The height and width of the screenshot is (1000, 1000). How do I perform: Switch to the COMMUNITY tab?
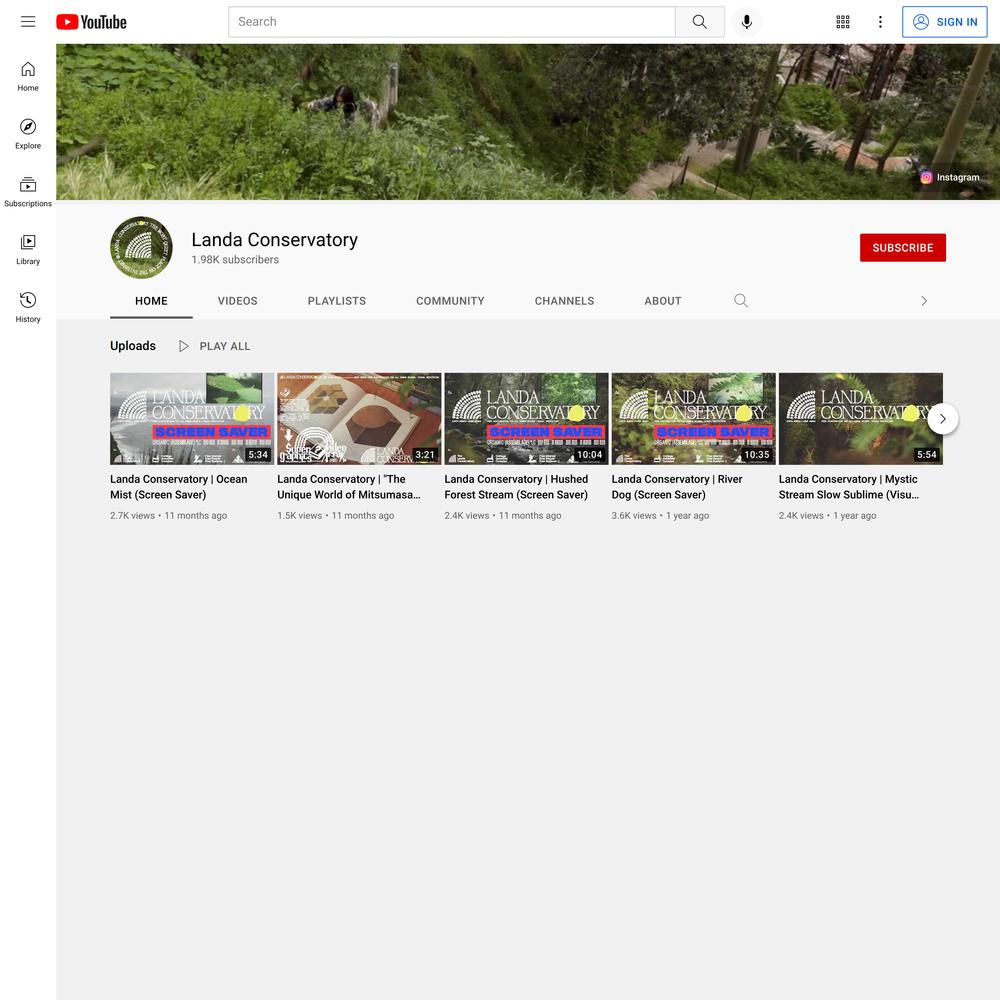[450, 301]
